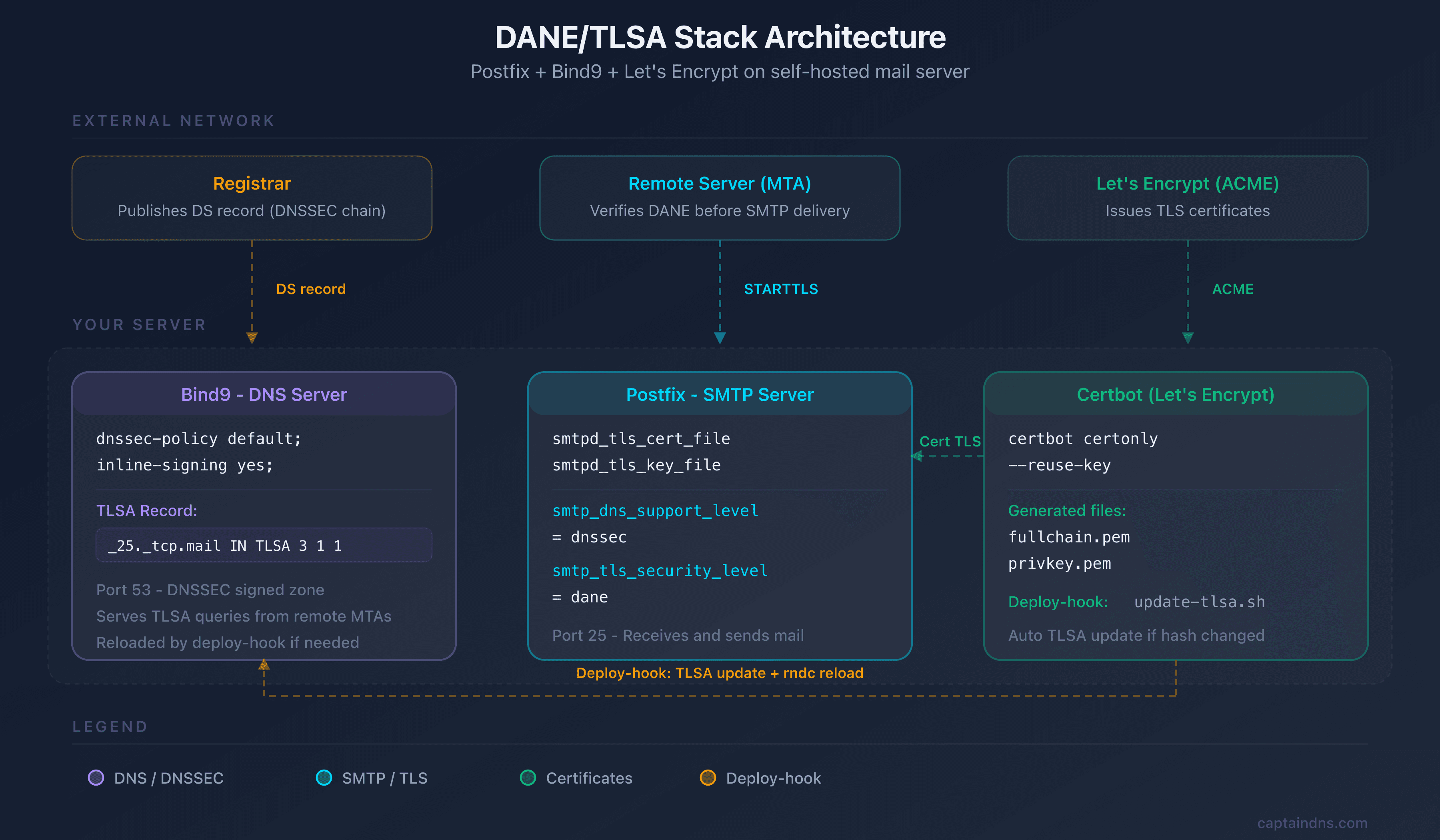Image resolution: width=1440 pixels, height=840 pixels.
Task: Expand the TLSA Record section
Action: (x=147, y=510)
